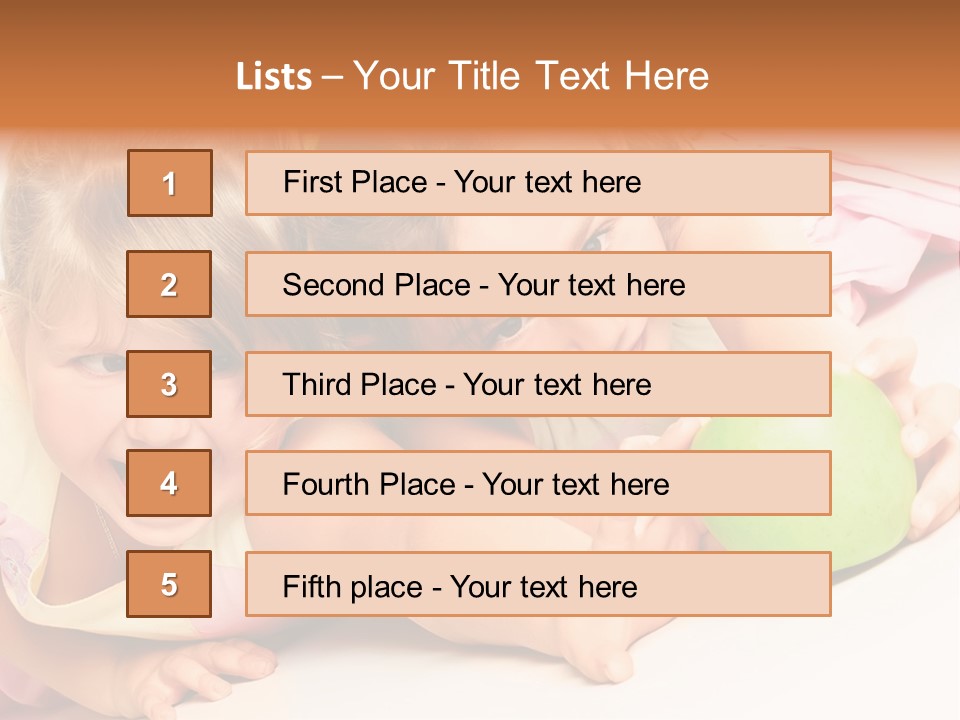Image resolution: width=960 pixels, height=720 pixels.
Task: Click the number 3 box
Action: [x=169, y=384]
